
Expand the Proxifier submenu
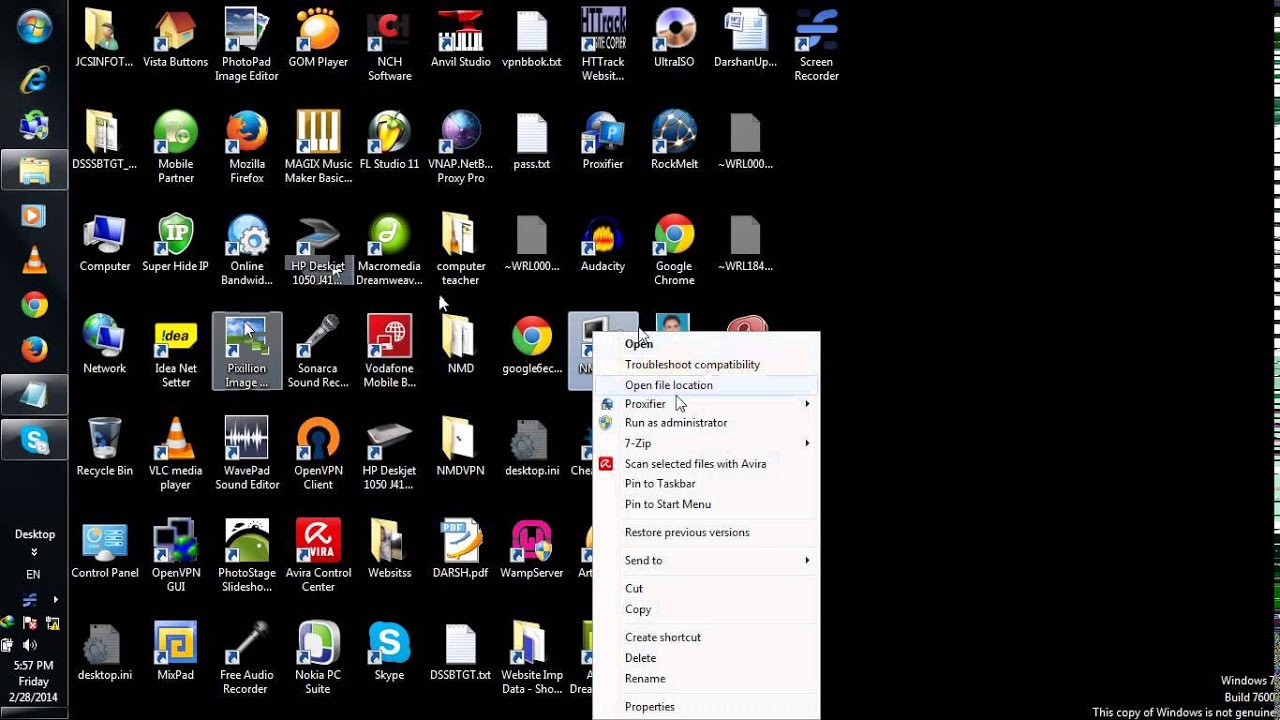(x=706, y=404)
